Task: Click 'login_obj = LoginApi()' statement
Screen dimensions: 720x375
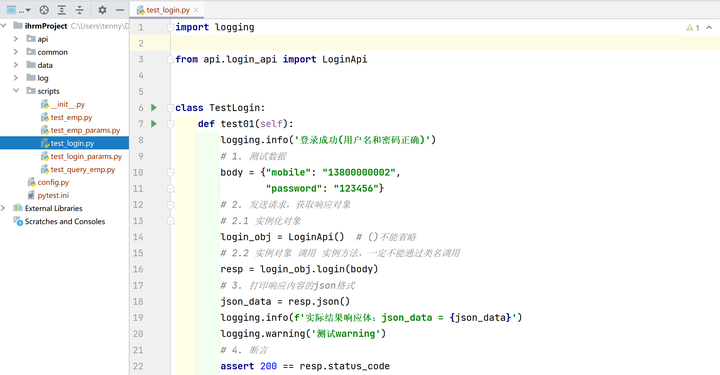Action: click(x=282, y=237)
